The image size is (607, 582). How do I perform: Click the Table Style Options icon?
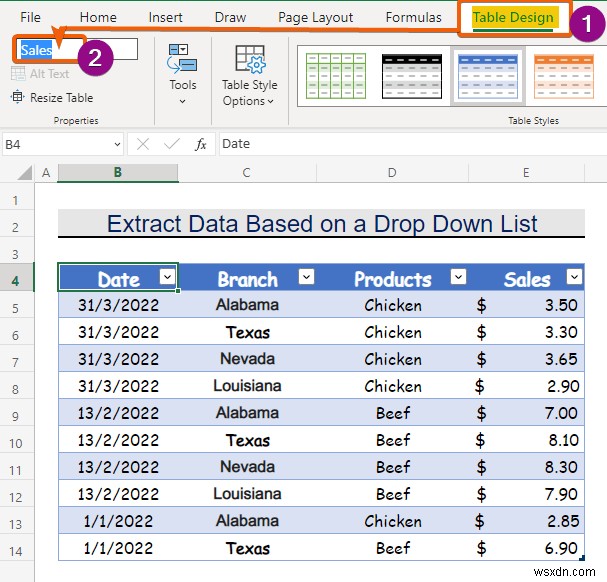tap(250, 59)
